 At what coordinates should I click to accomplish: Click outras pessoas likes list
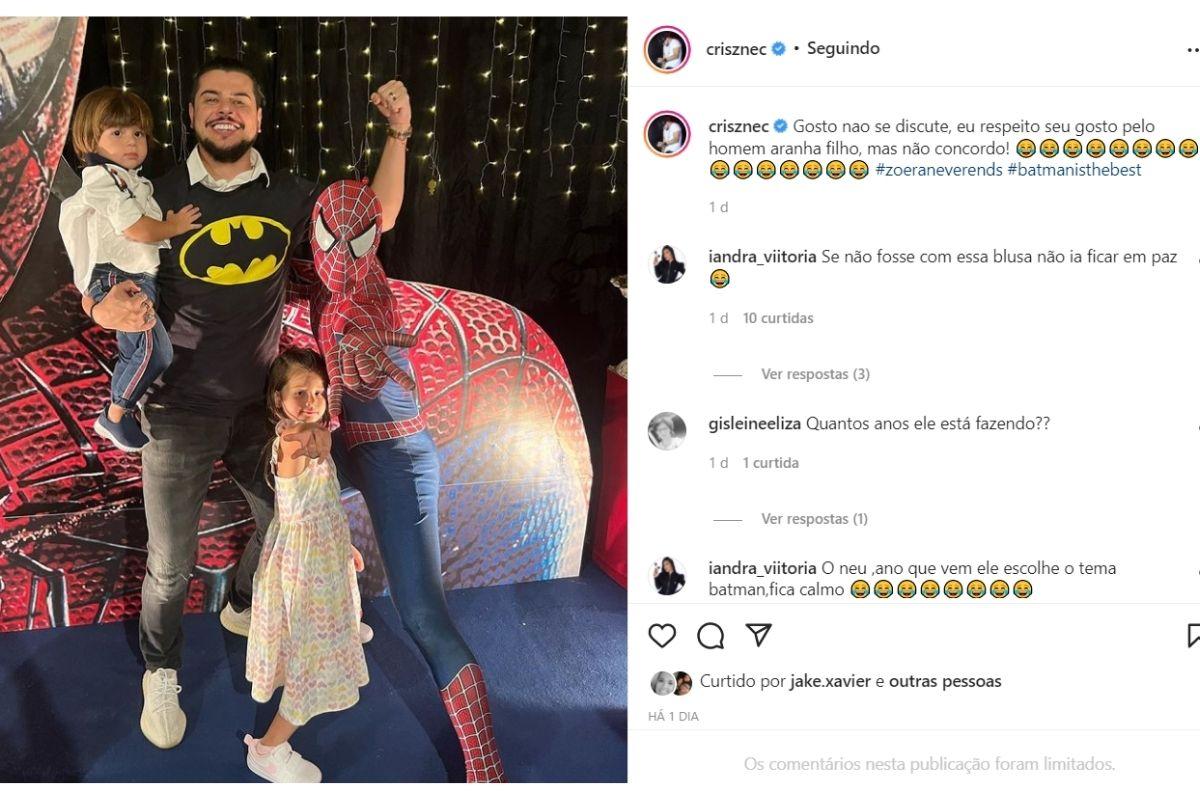(x=945, y=681)
